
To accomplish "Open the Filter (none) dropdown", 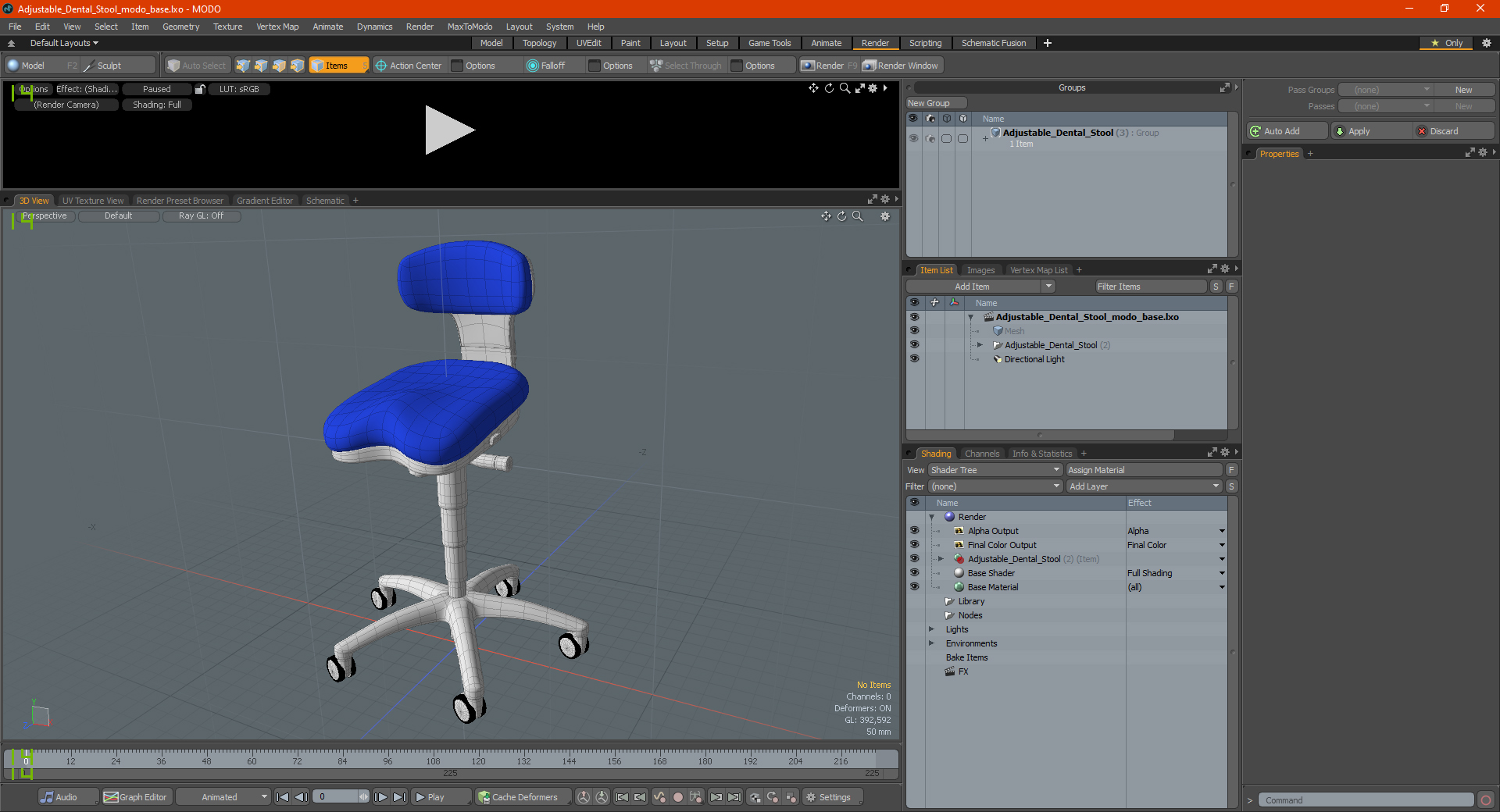I will pos(995,486).
